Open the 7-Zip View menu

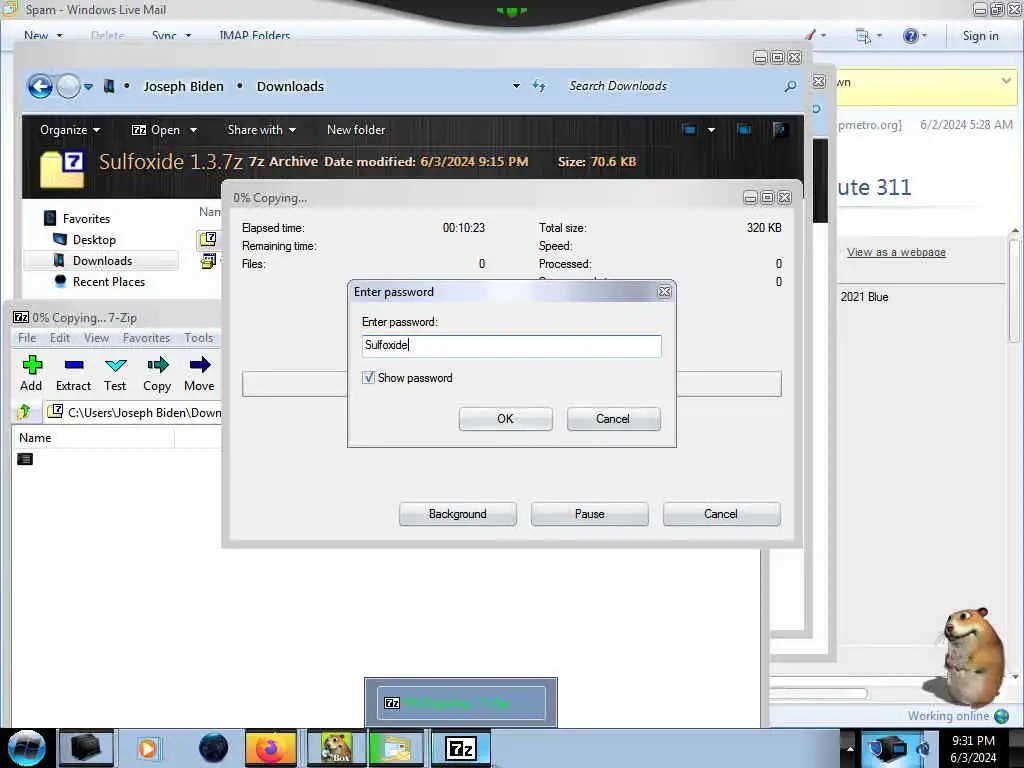pos(96,338)
